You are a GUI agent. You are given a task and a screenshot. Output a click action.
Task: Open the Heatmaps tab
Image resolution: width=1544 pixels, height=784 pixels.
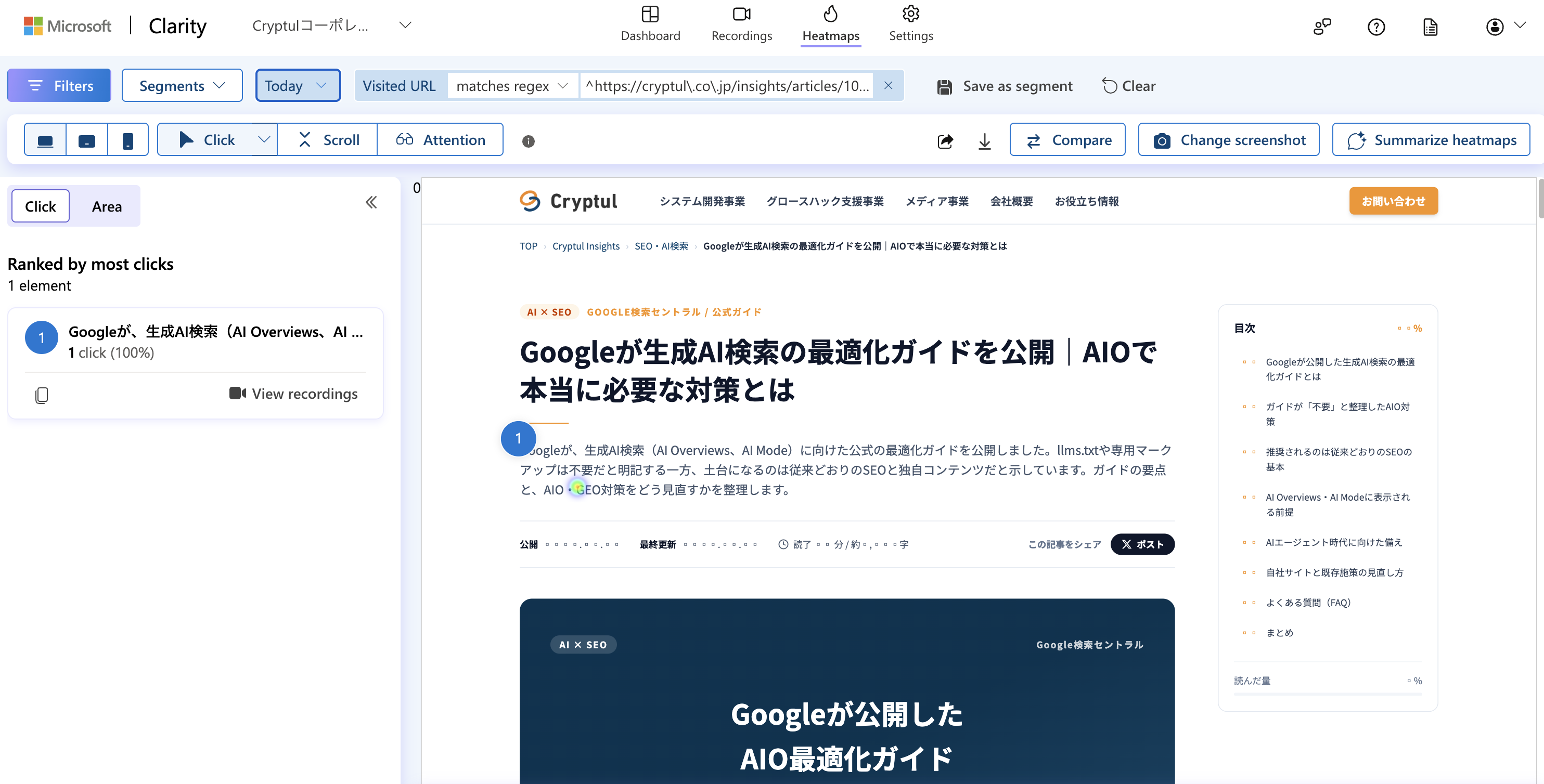(x=831, y=24)
